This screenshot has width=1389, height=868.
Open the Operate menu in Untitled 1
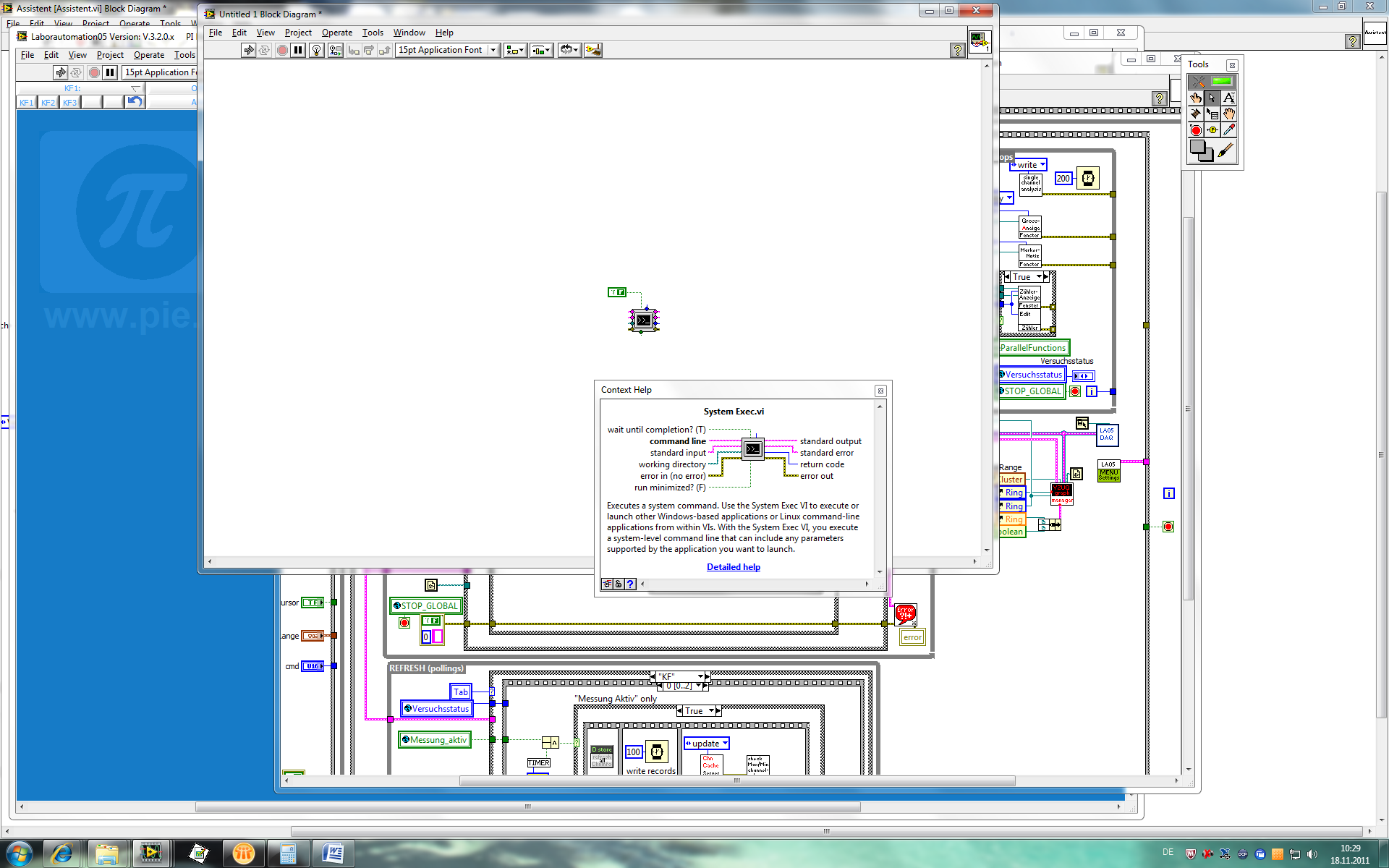336,33
